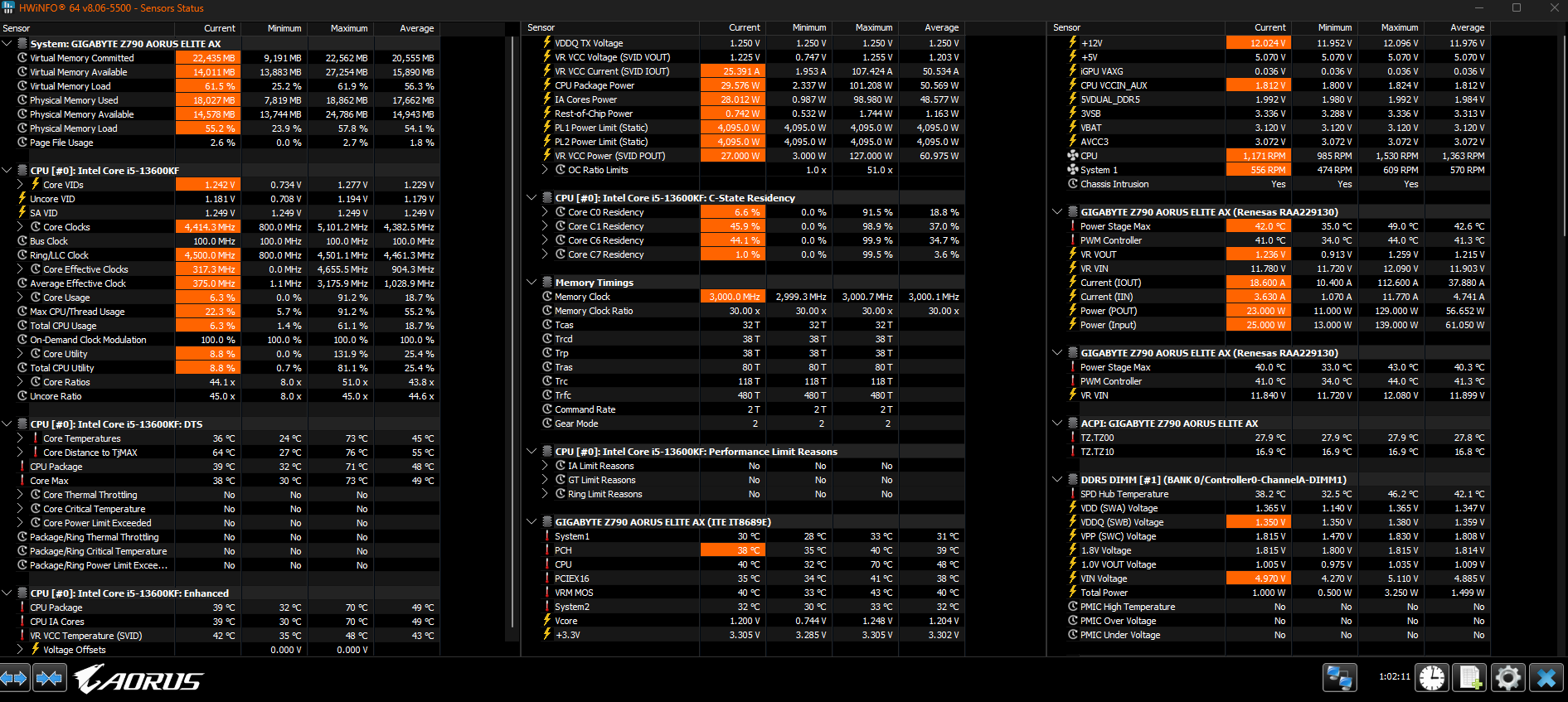Expand the Core VIDs row

point(20,185)
